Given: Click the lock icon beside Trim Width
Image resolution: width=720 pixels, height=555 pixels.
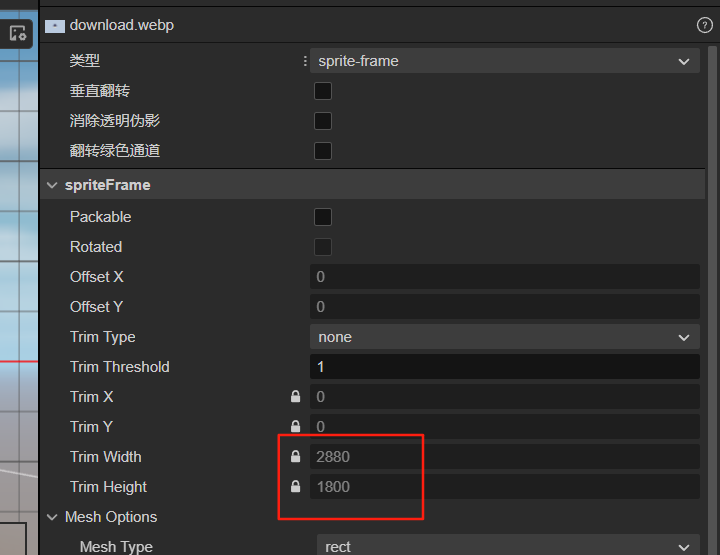Looking at the screenshot, I should click(295, 456).
